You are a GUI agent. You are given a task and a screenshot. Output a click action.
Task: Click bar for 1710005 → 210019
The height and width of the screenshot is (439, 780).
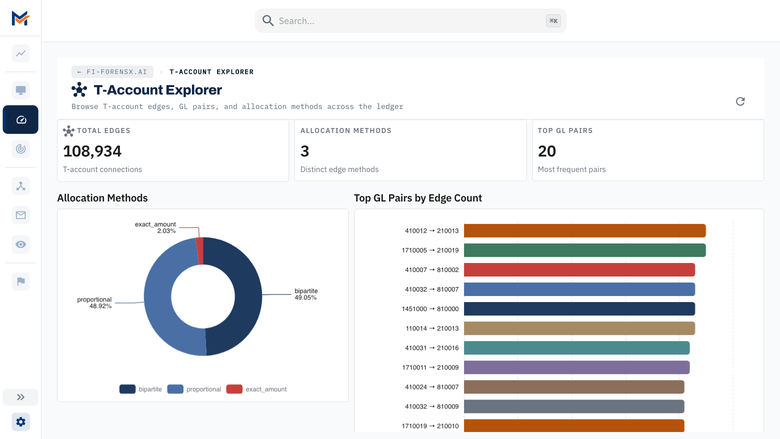585,250
